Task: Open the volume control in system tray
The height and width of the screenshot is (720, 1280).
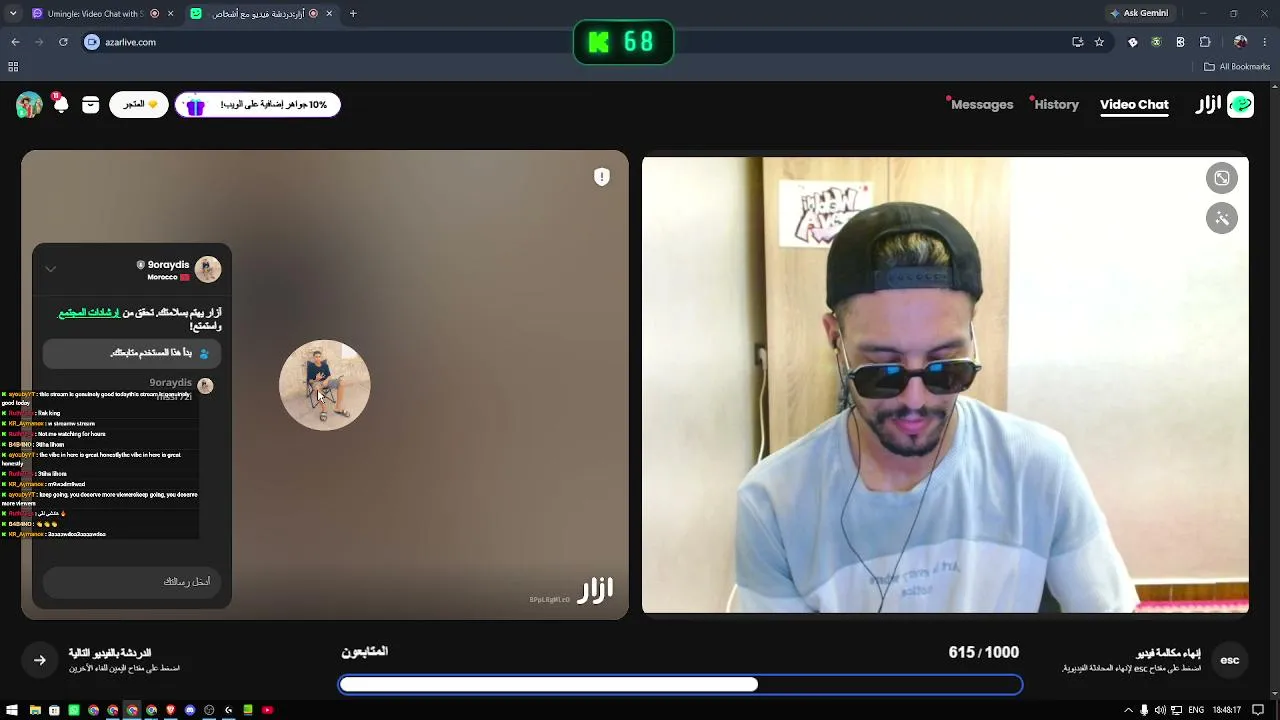Action: [x=1160, y=710]
